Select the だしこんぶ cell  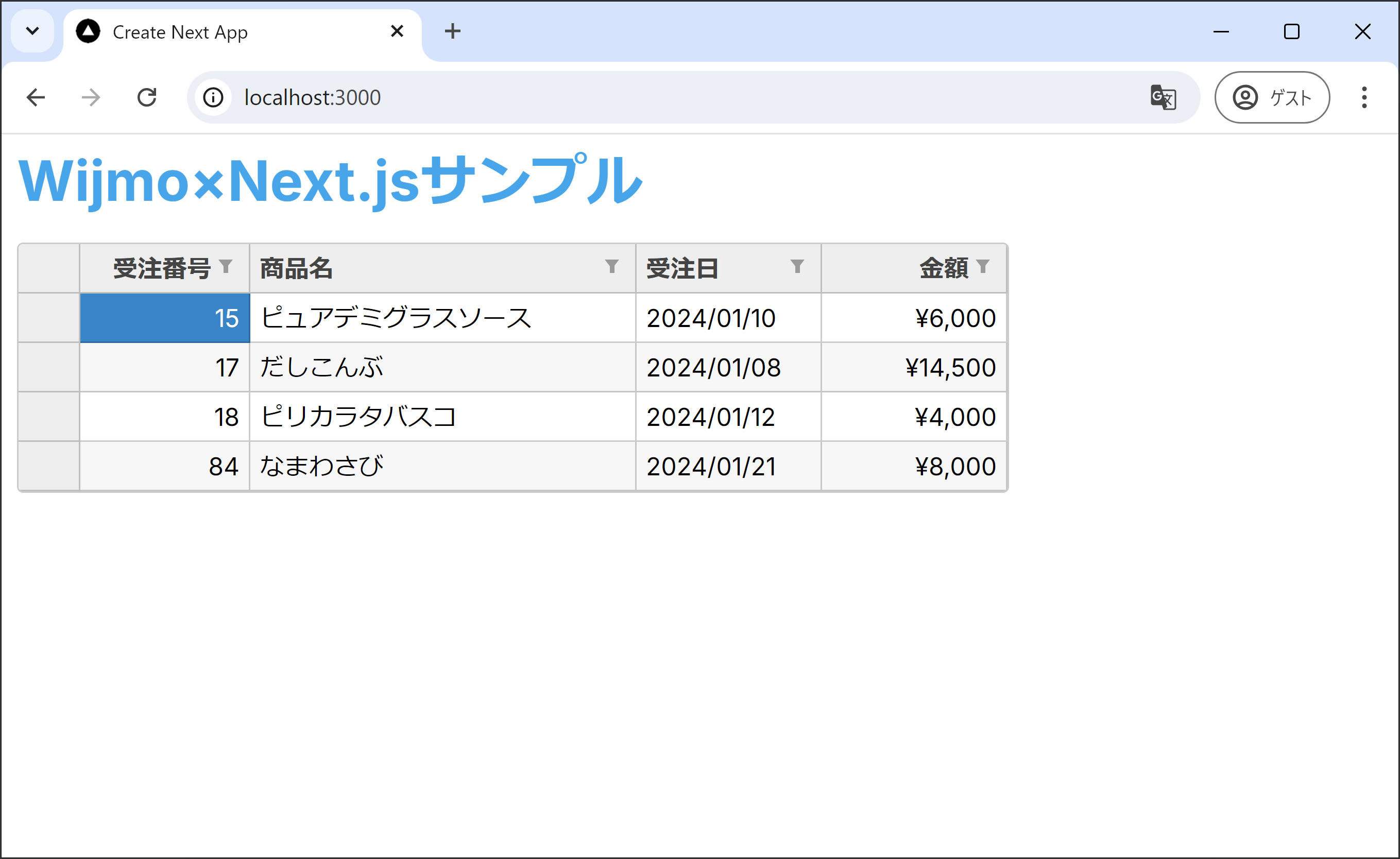(x=442, y=368)
